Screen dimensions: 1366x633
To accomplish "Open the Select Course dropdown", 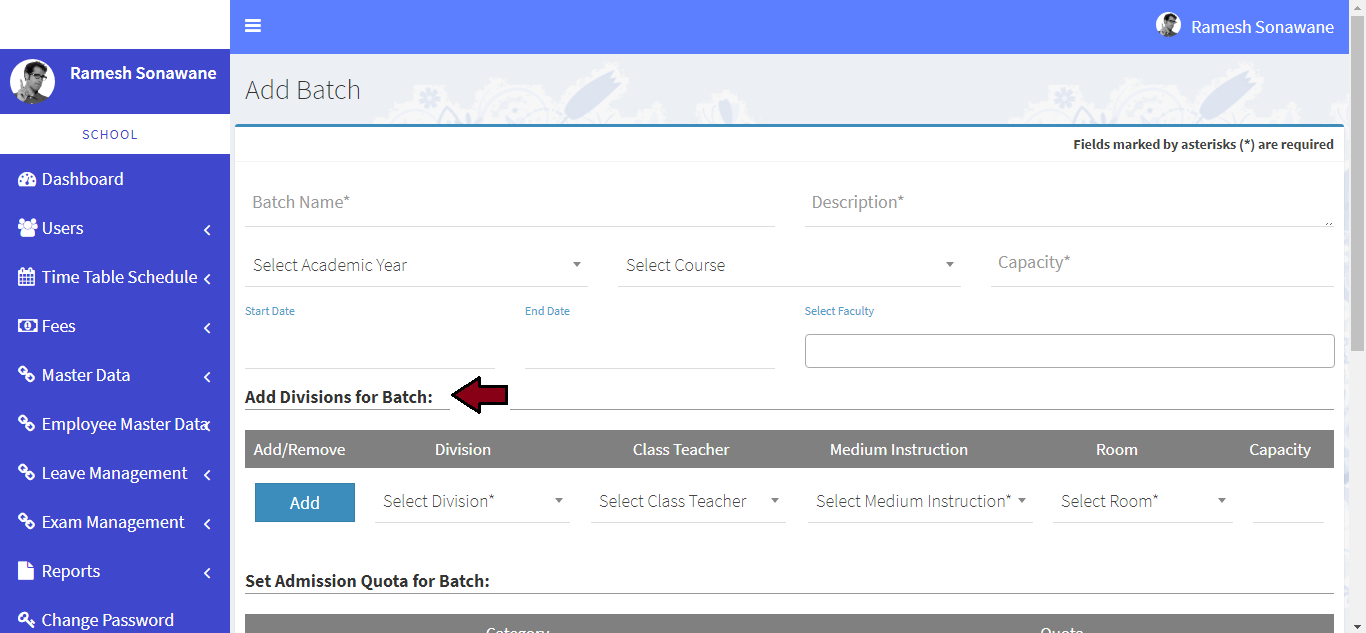I will 789,265.
